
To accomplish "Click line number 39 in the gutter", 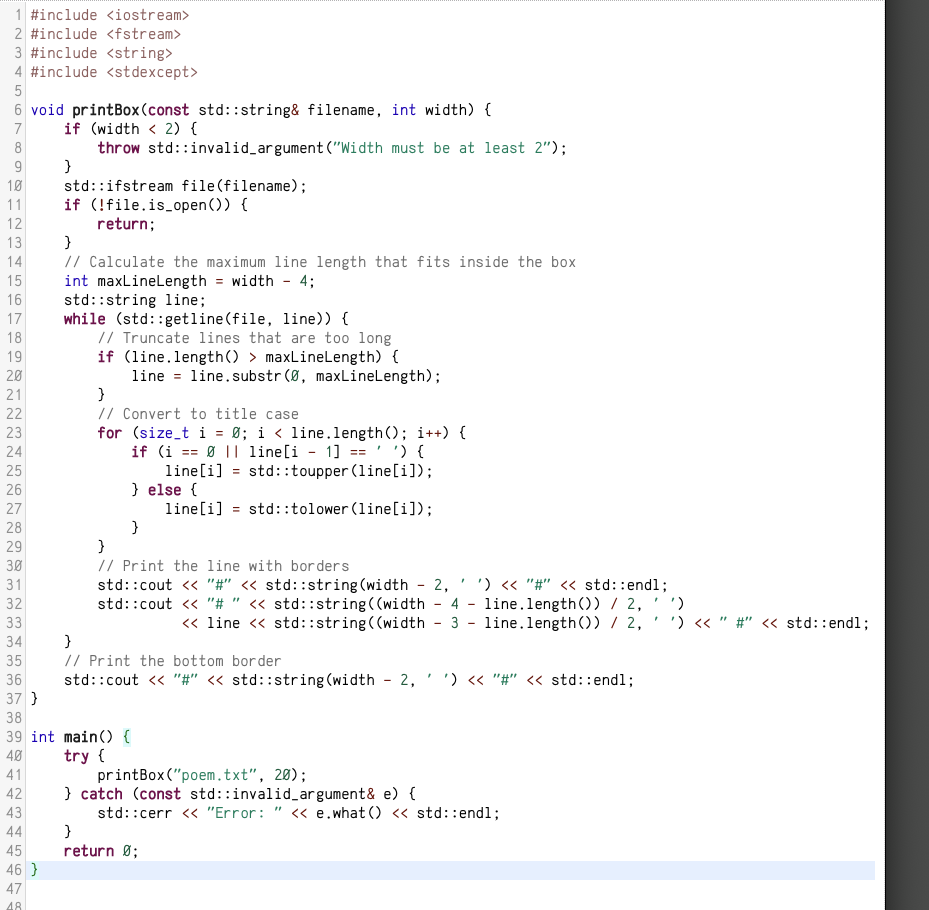I will click(x=14, y=737).
